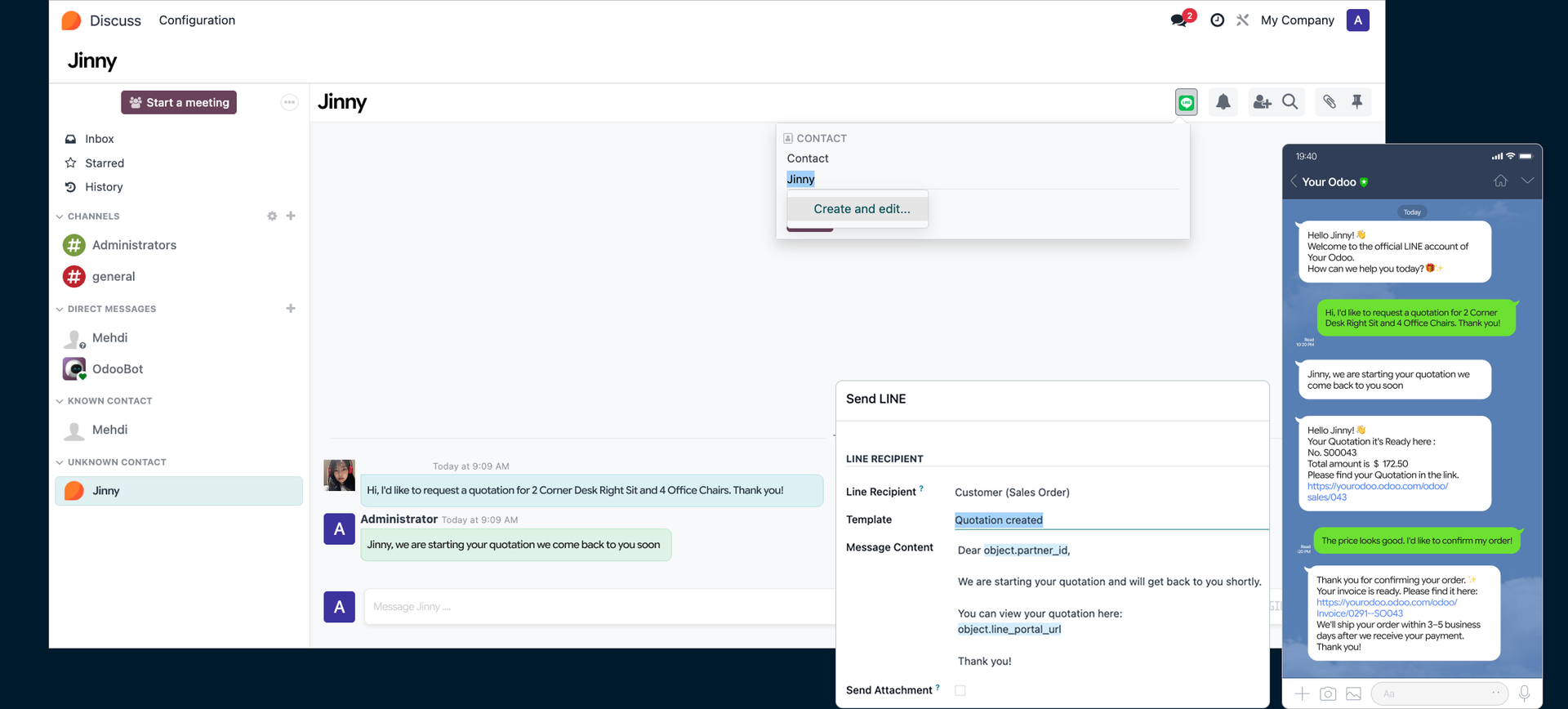Tap the plus icon in LINE chat
Viewport: 1568px width, 709px height.
point(1302,693)
